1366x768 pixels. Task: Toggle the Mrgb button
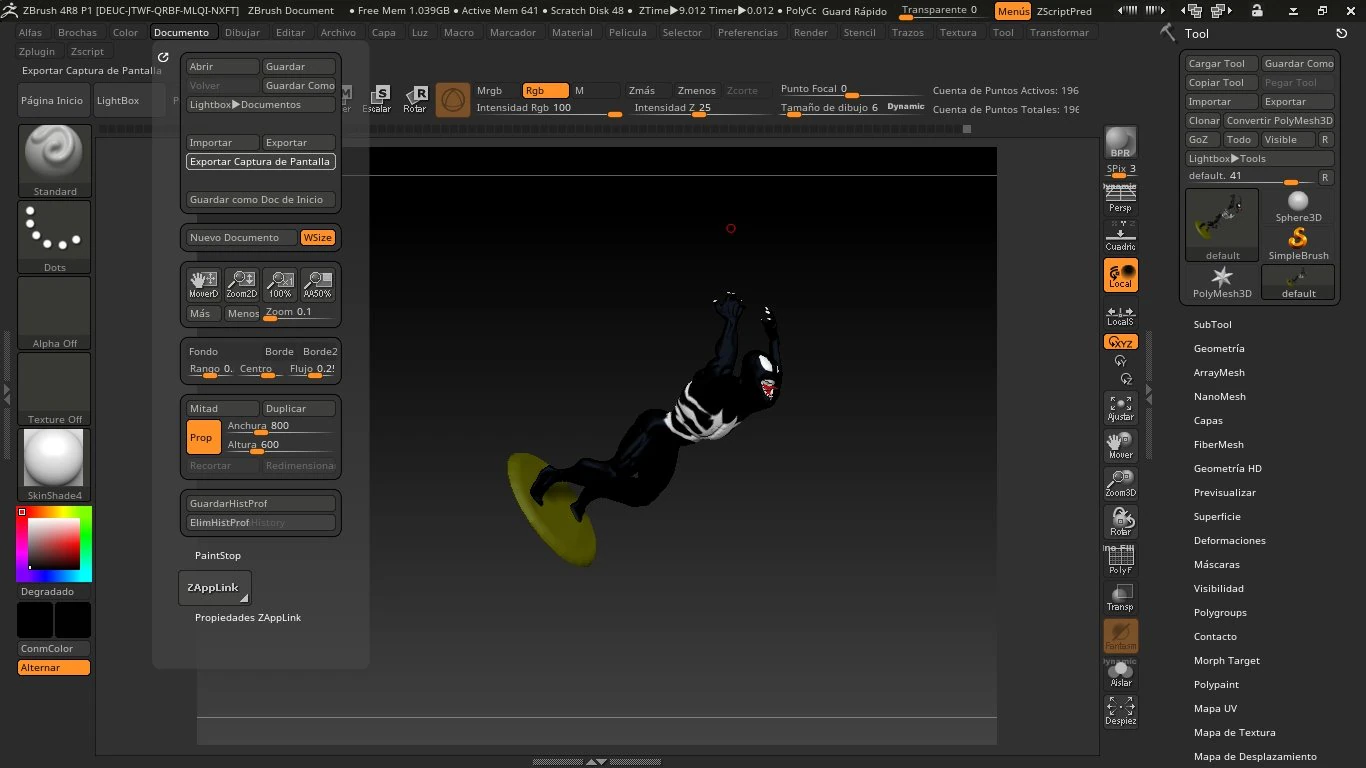click(497, 91)
